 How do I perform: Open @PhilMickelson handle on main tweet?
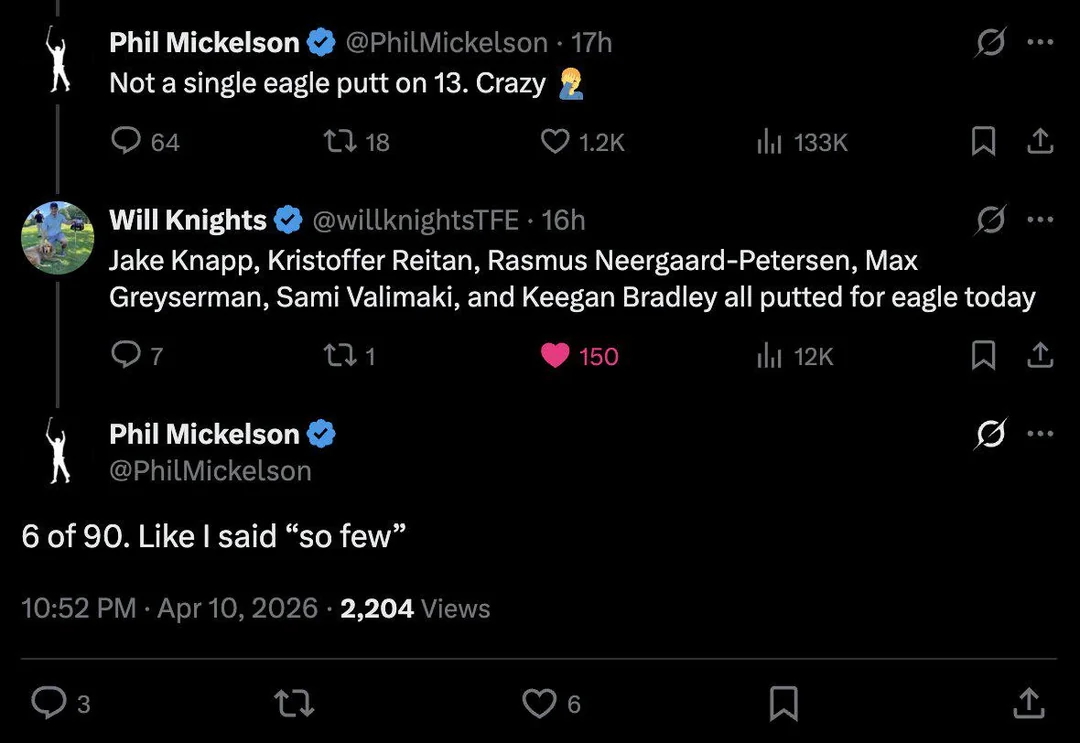click(210, 471)
